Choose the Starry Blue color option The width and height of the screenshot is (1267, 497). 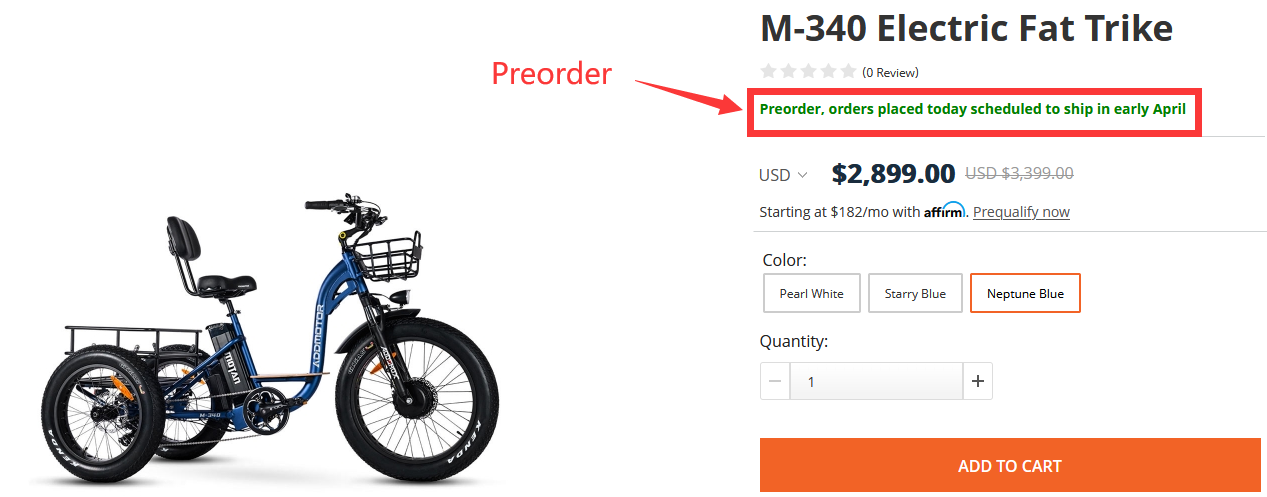915,294
